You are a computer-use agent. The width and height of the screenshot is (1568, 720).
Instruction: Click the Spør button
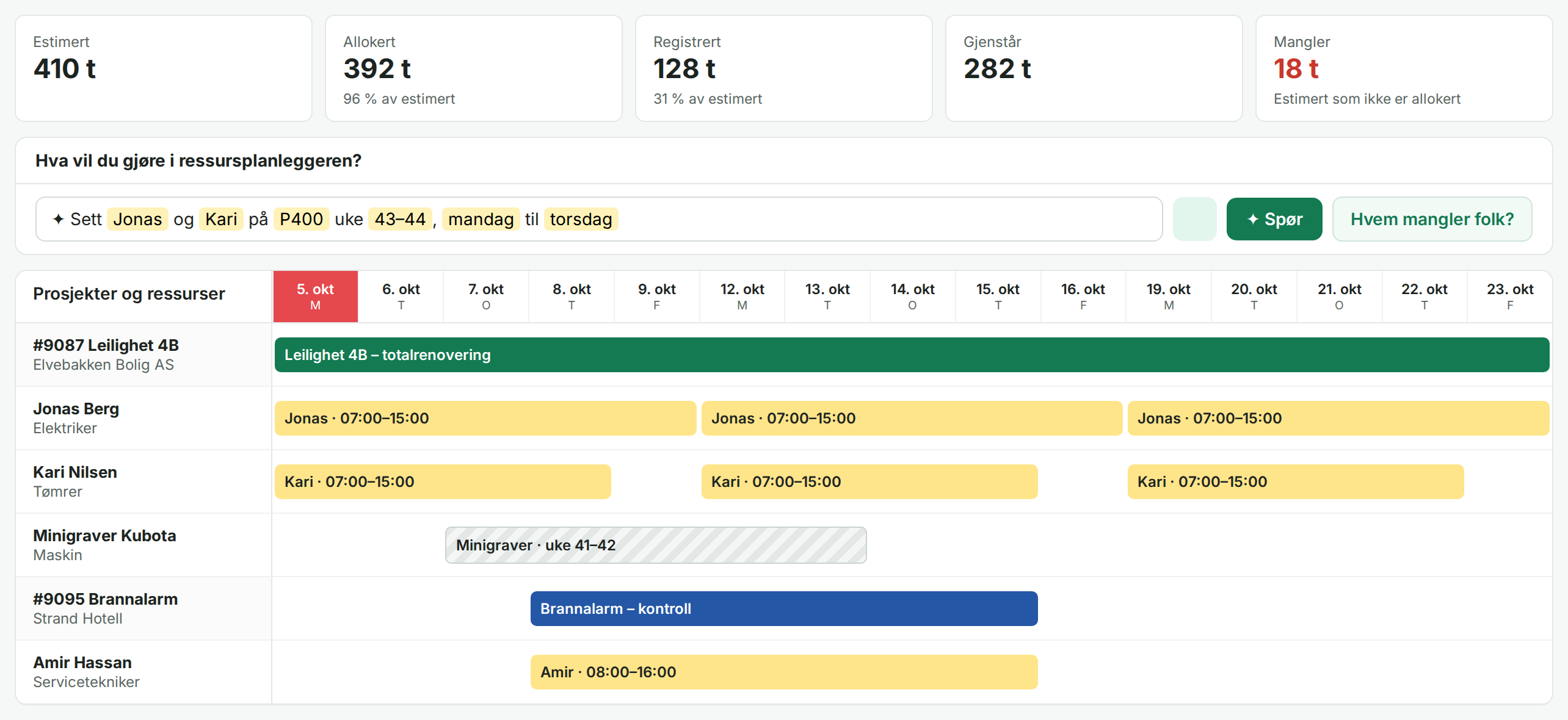click(1274, 219)
